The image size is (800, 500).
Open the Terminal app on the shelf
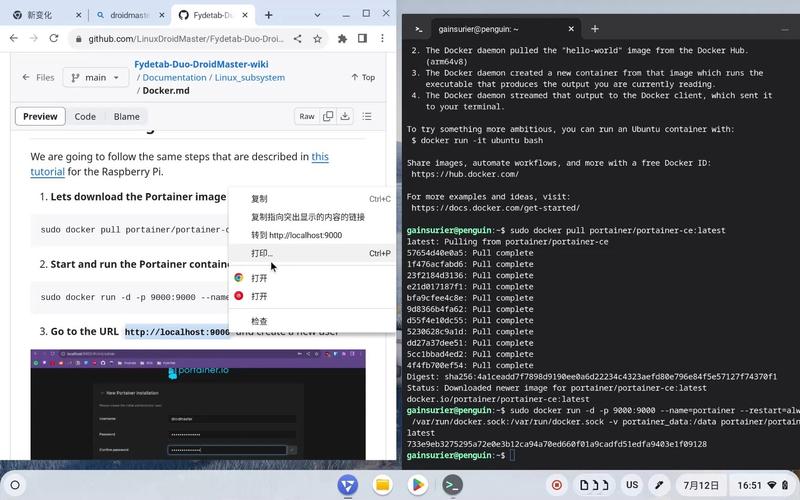tap(452, 485)
